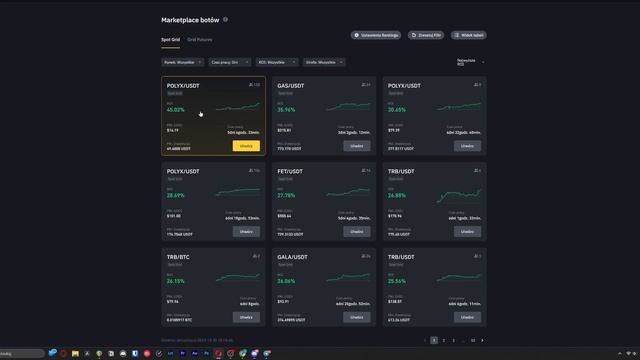This screenshot has width=640, height=360.
Task: Click Utwórz on the GALA/USDT card
Action: click(x=357, y=317)
